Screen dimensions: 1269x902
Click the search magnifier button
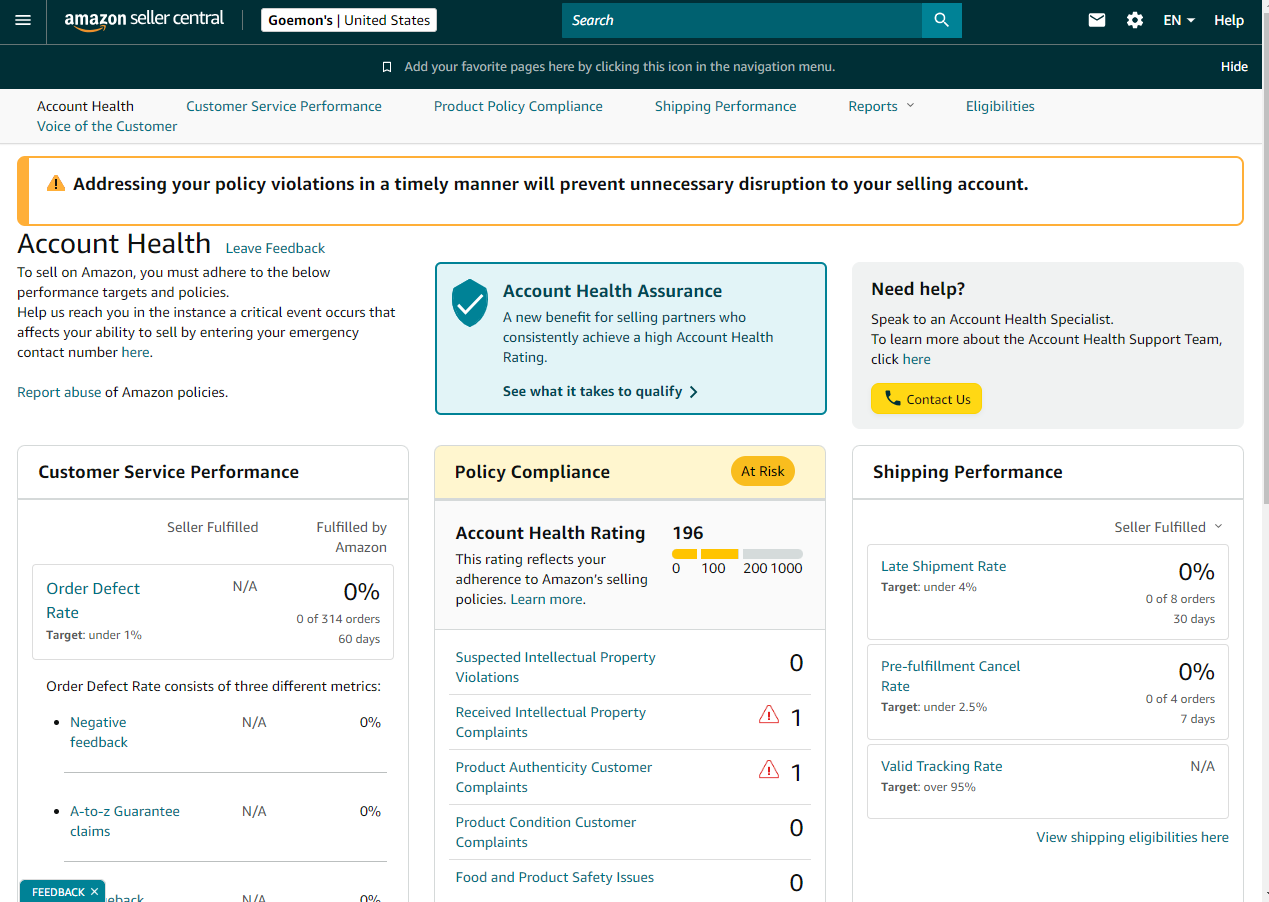pos(941,20)
